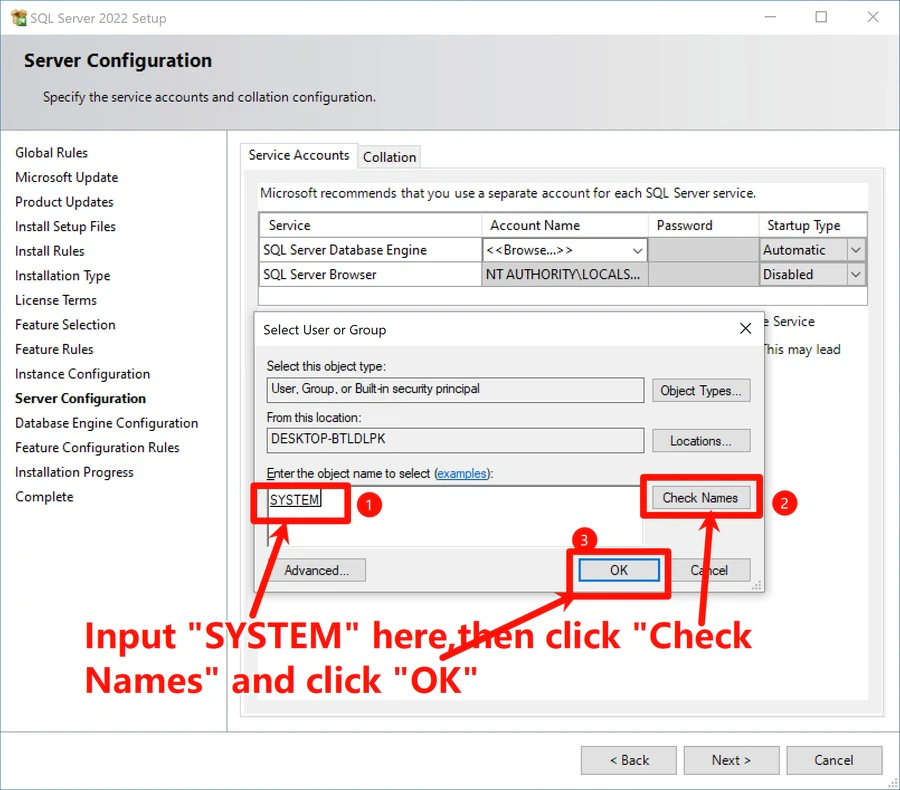Close the Select User or Group dialog
Screen dimensions: 900x790
pyautogui.click(x=745, y=328)
